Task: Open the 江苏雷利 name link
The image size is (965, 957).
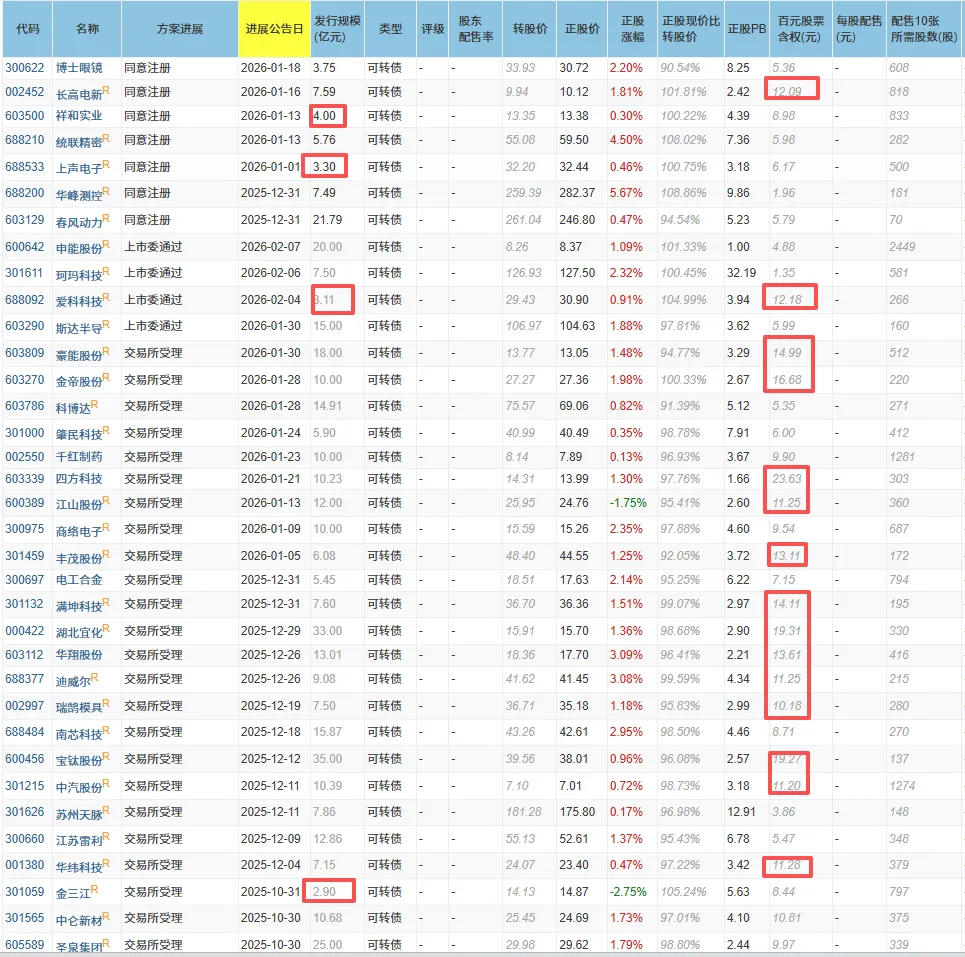Action: click(79, 841)
